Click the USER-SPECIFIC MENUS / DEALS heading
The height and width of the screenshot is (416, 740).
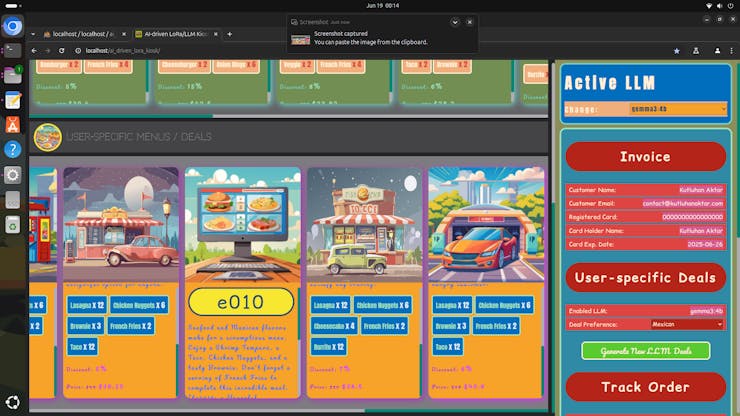[x=139, y=137]
